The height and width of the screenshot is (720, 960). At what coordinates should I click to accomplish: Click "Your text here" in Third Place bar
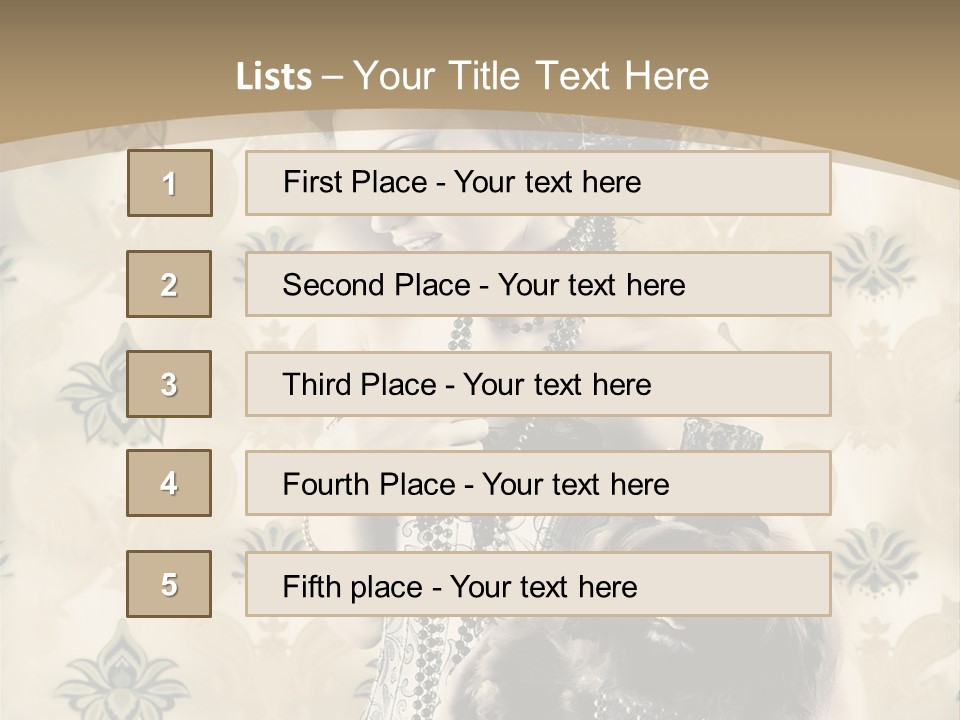click(x=557, y=385)
